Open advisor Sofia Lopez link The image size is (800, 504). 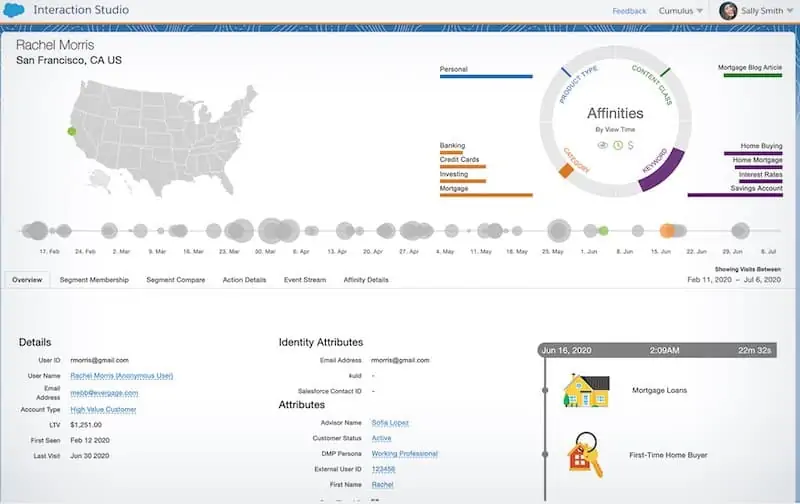click(390, 422)
